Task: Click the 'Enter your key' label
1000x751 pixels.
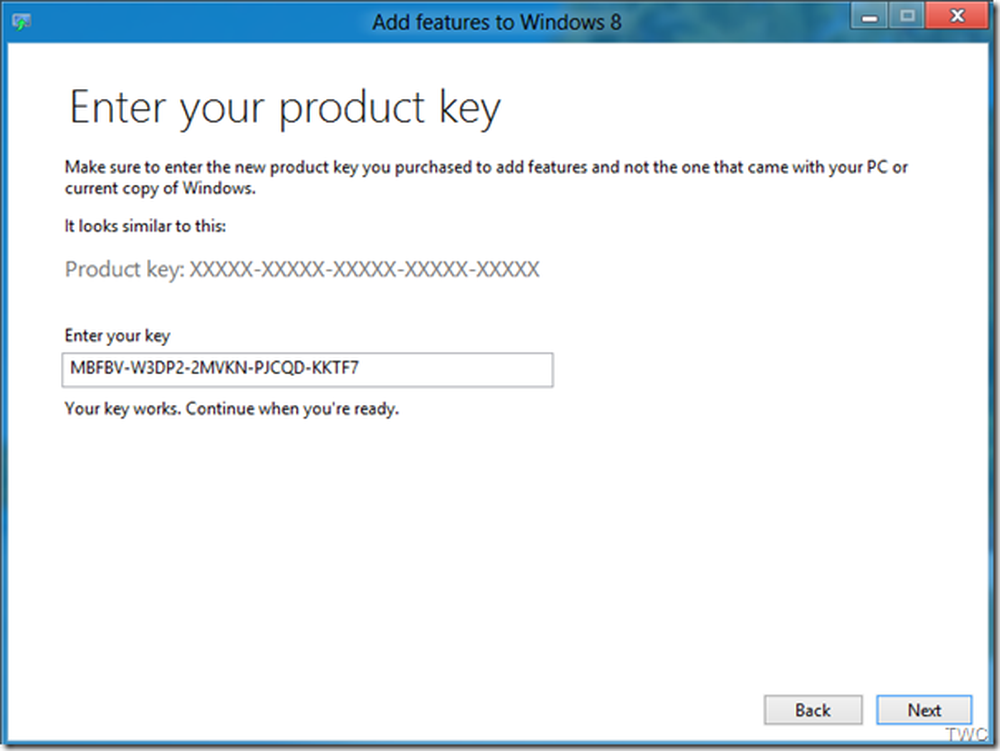Action: tap(117, 336)
